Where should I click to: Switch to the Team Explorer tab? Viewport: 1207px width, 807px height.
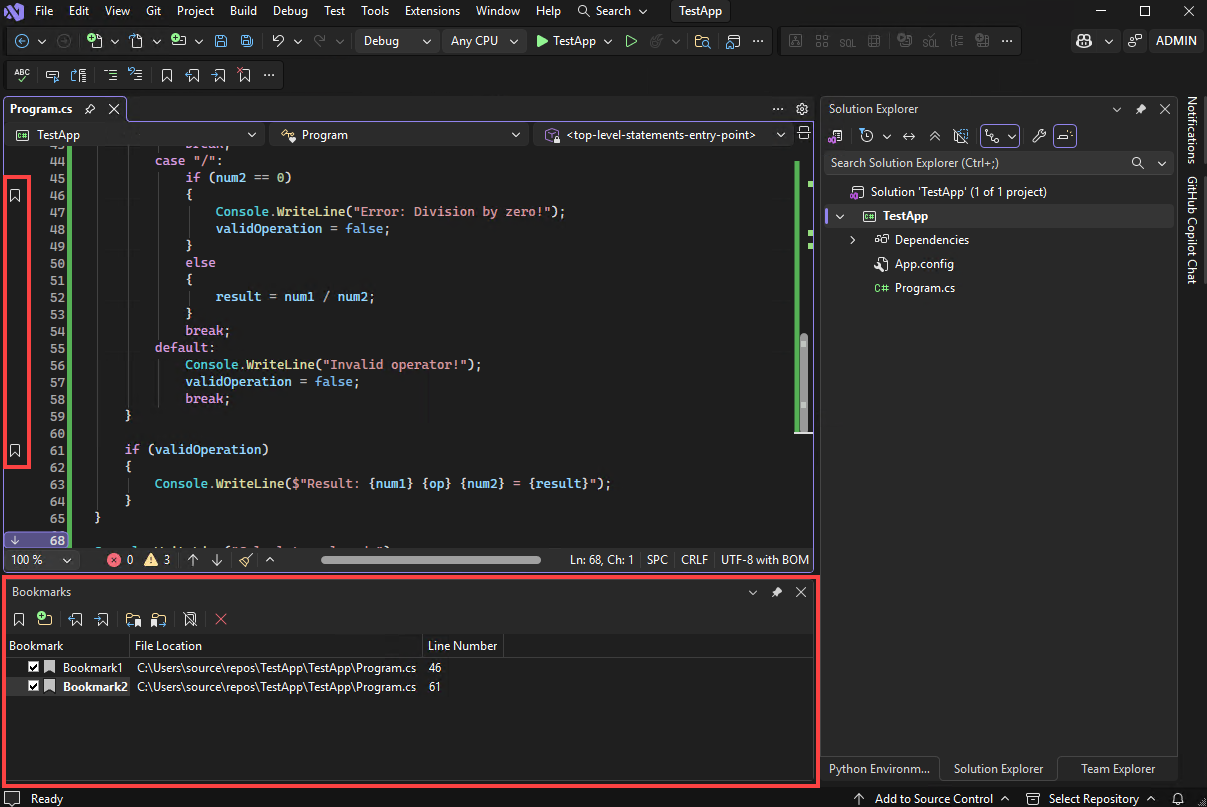tap(1116, 768)
